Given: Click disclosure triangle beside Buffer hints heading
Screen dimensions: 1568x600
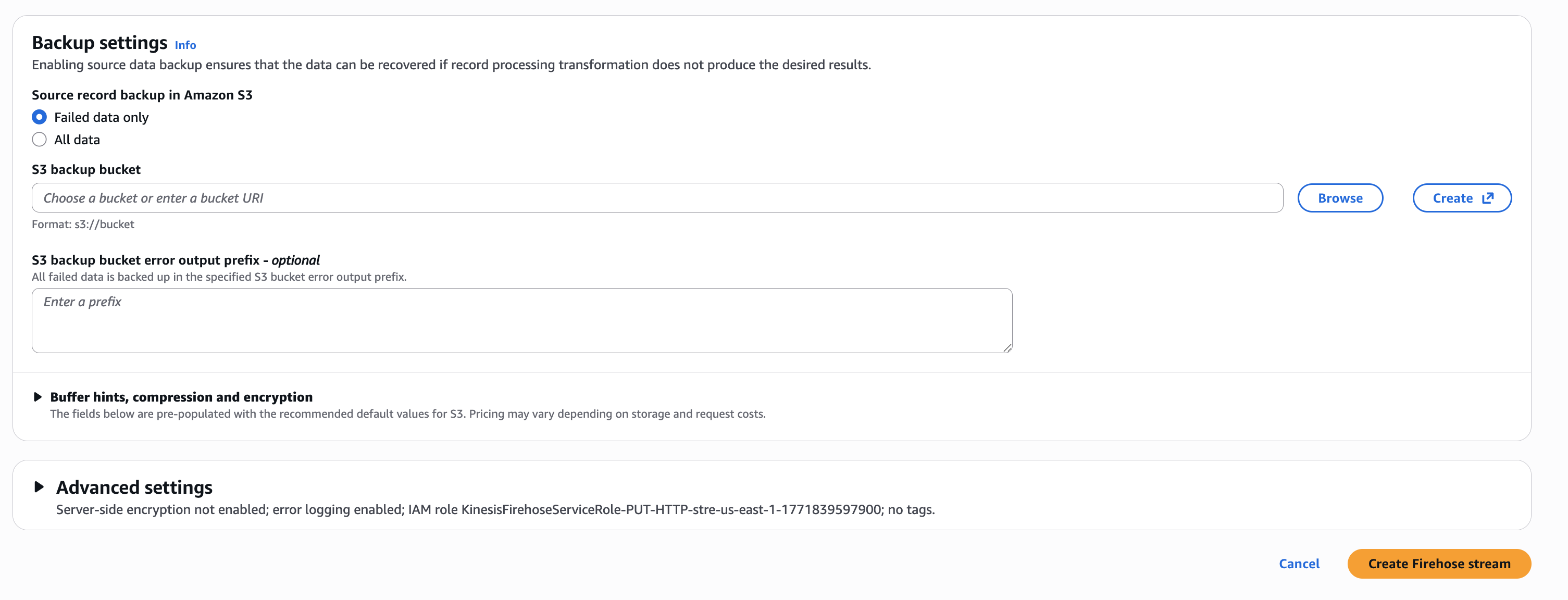Looking at the screenshot, I should (x=39, y=397).
